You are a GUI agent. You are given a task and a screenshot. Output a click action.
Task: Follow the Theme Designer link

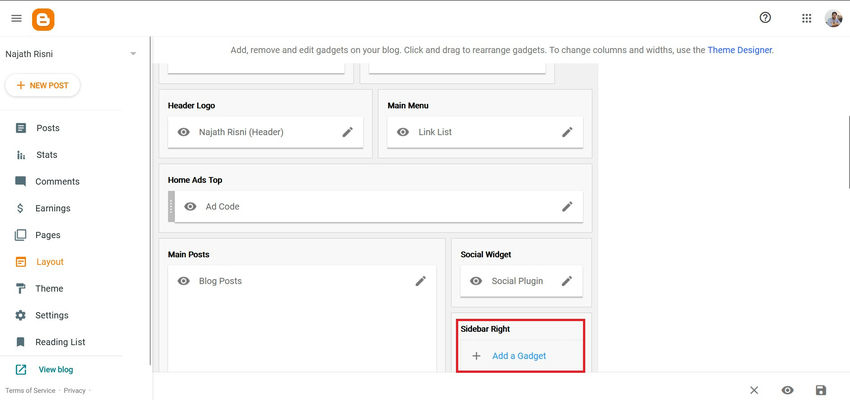(x=739, y=49)
